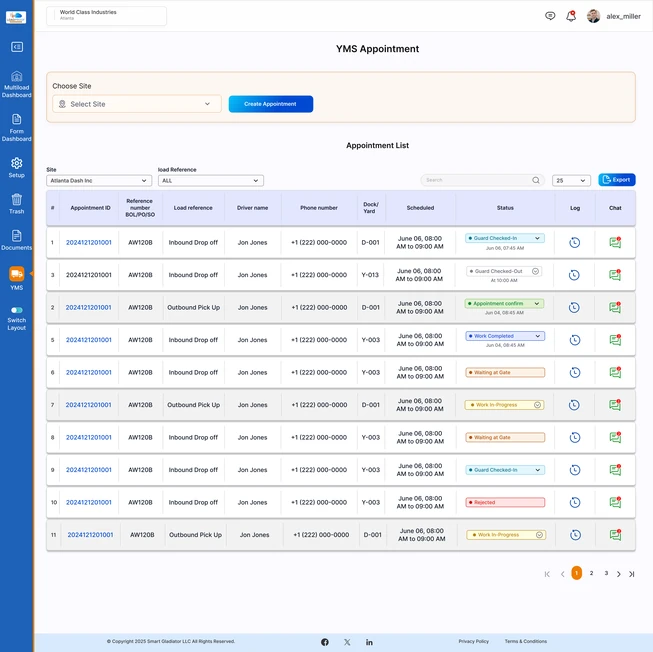Open the messages chat bubble in header

pyautogui.click(x=550, y=16)
